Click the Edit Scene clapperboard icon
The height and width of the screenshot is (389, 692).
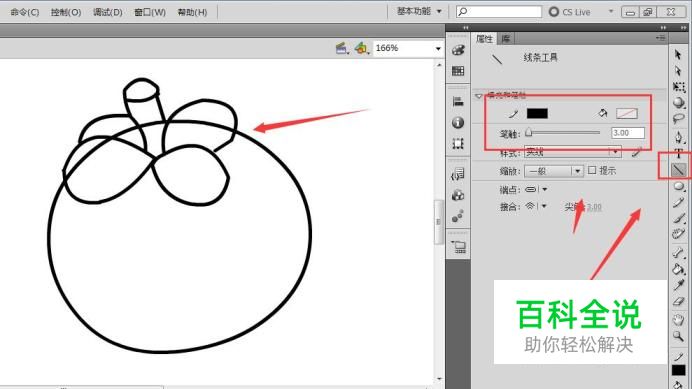click(x=342, y=48)
